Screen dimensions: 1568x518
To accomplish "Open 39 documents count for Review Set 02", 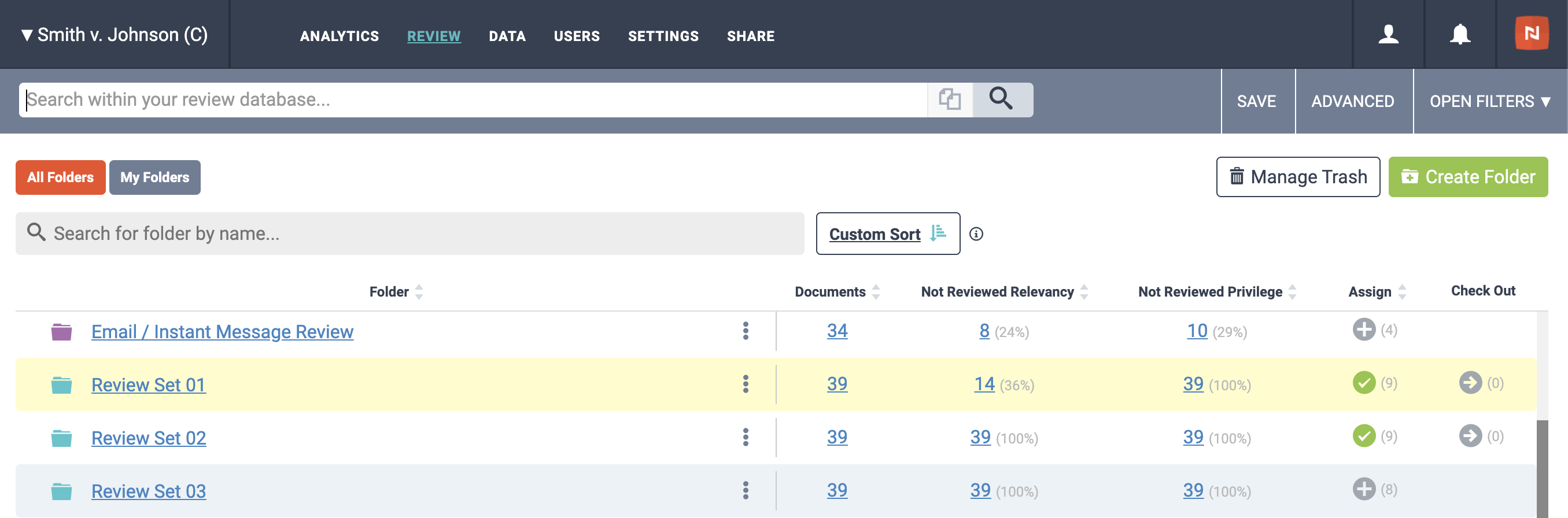I will (837, 436).
